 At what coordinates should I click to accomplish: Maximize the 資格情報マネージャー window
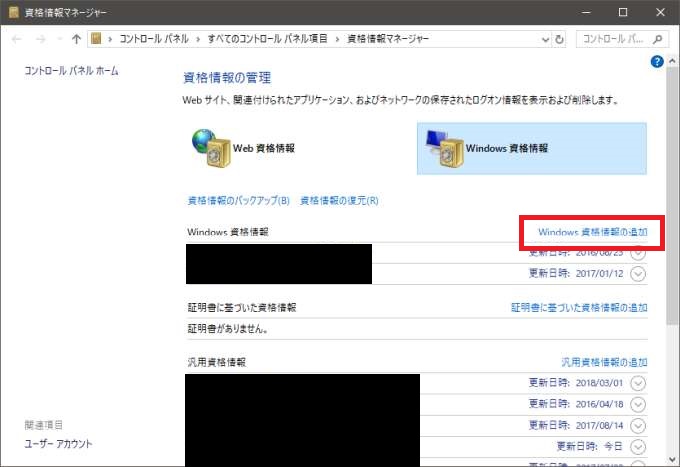pyautogui.click(x=623, y=12)
